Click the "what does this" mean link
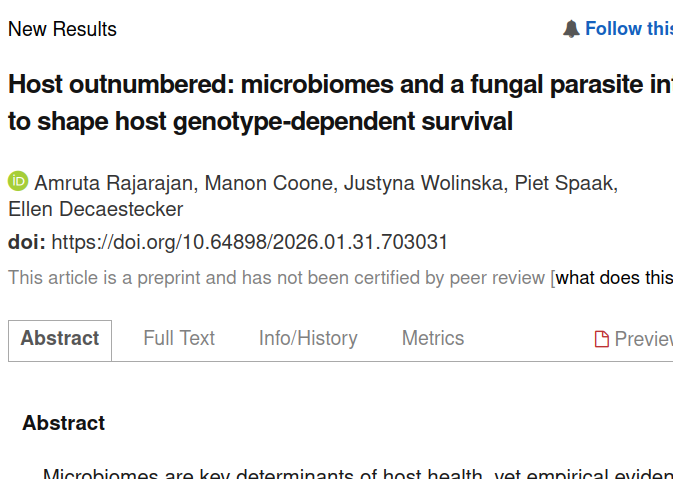Image resolution: width=673 pixels, height=479 pixels. point(614,277)
